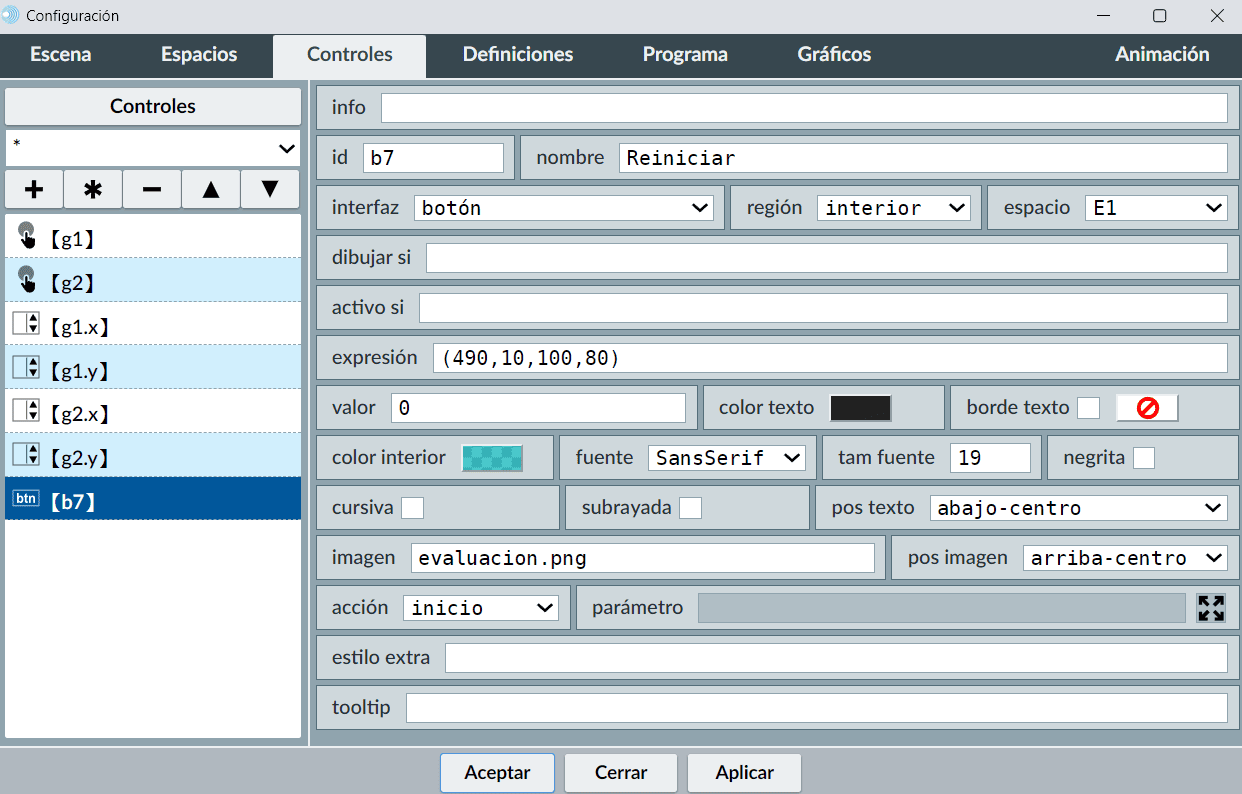
Task: Click the Aplicar button
Action: [744, 773]
